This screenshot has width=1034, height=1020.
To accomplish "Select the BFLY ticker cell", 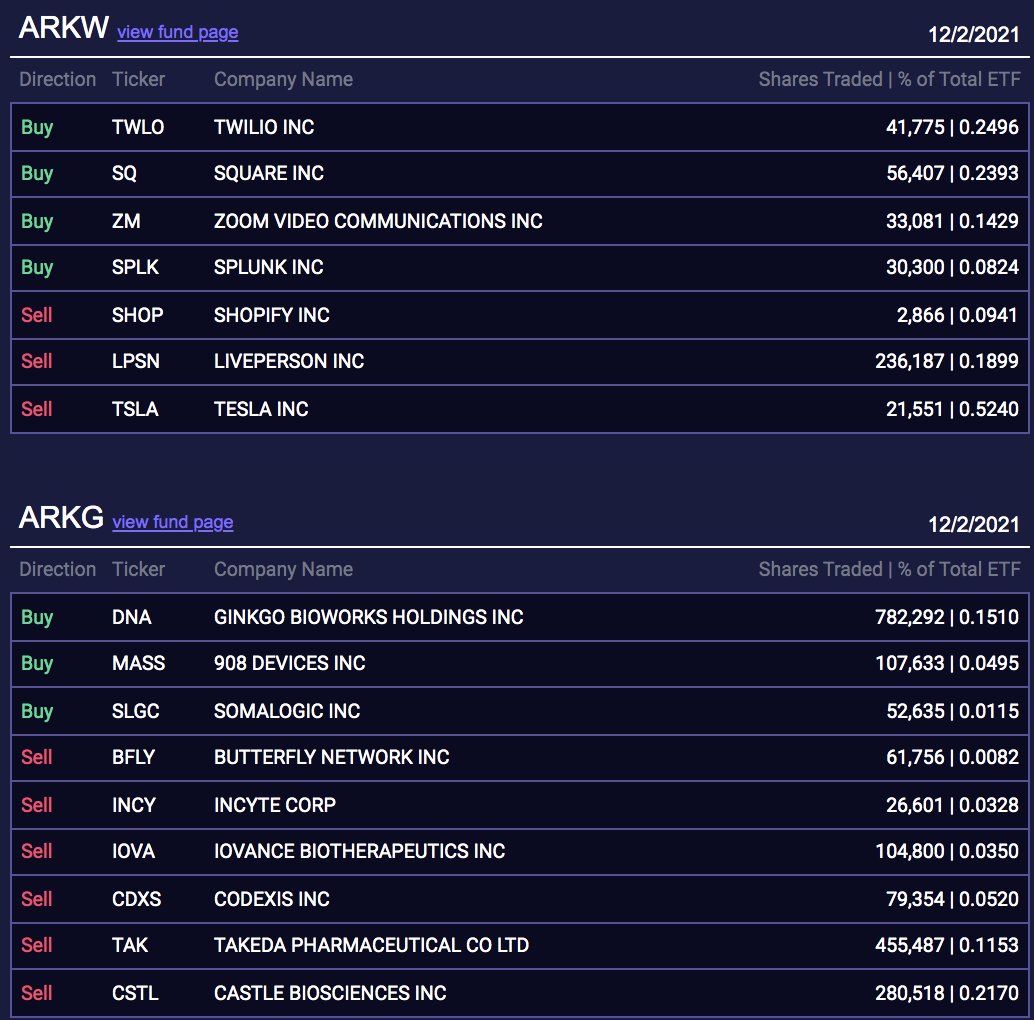I will pos(133,757).
